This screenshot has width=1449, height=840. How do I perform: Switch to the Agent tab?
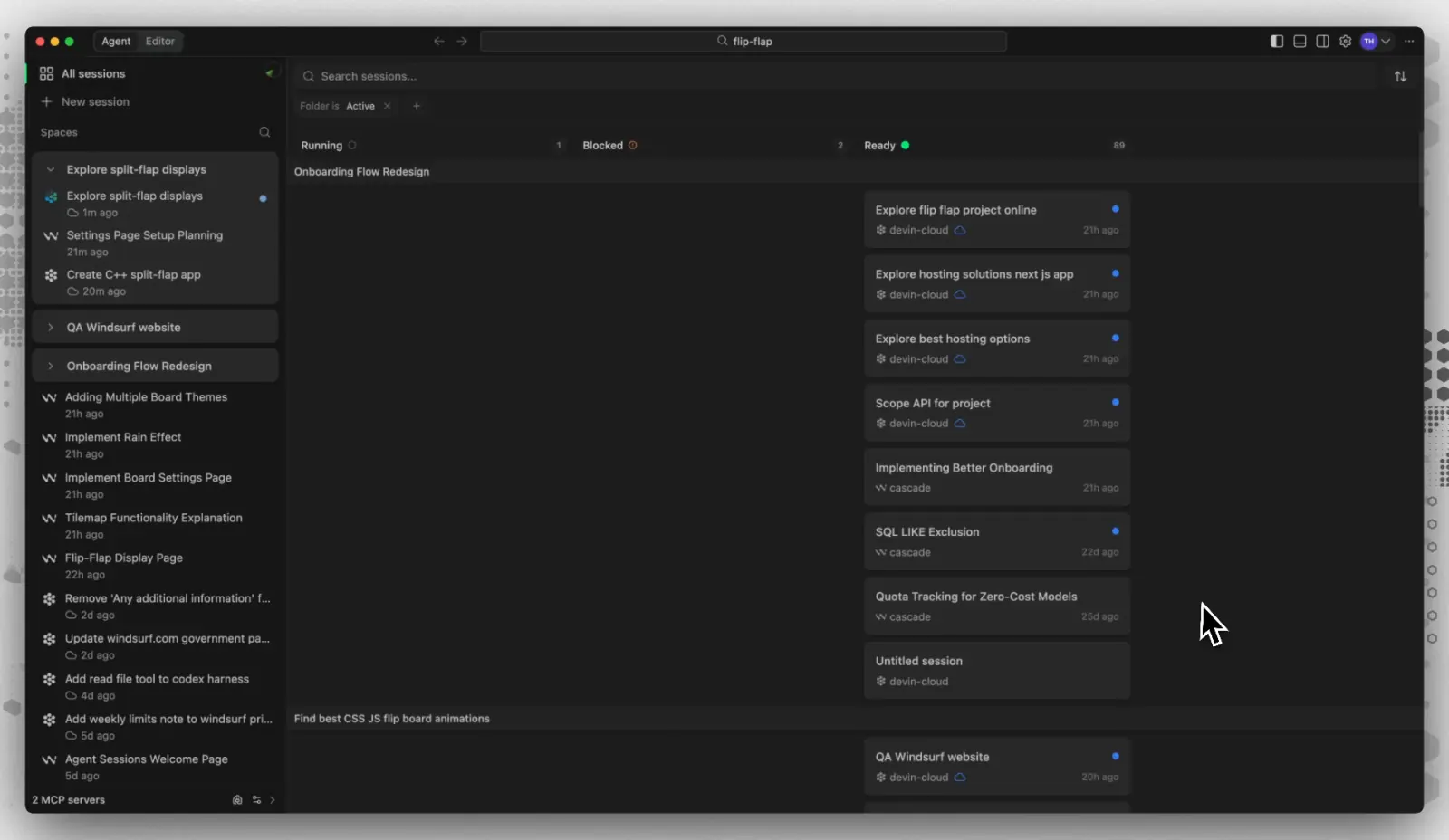click(116, 41)
